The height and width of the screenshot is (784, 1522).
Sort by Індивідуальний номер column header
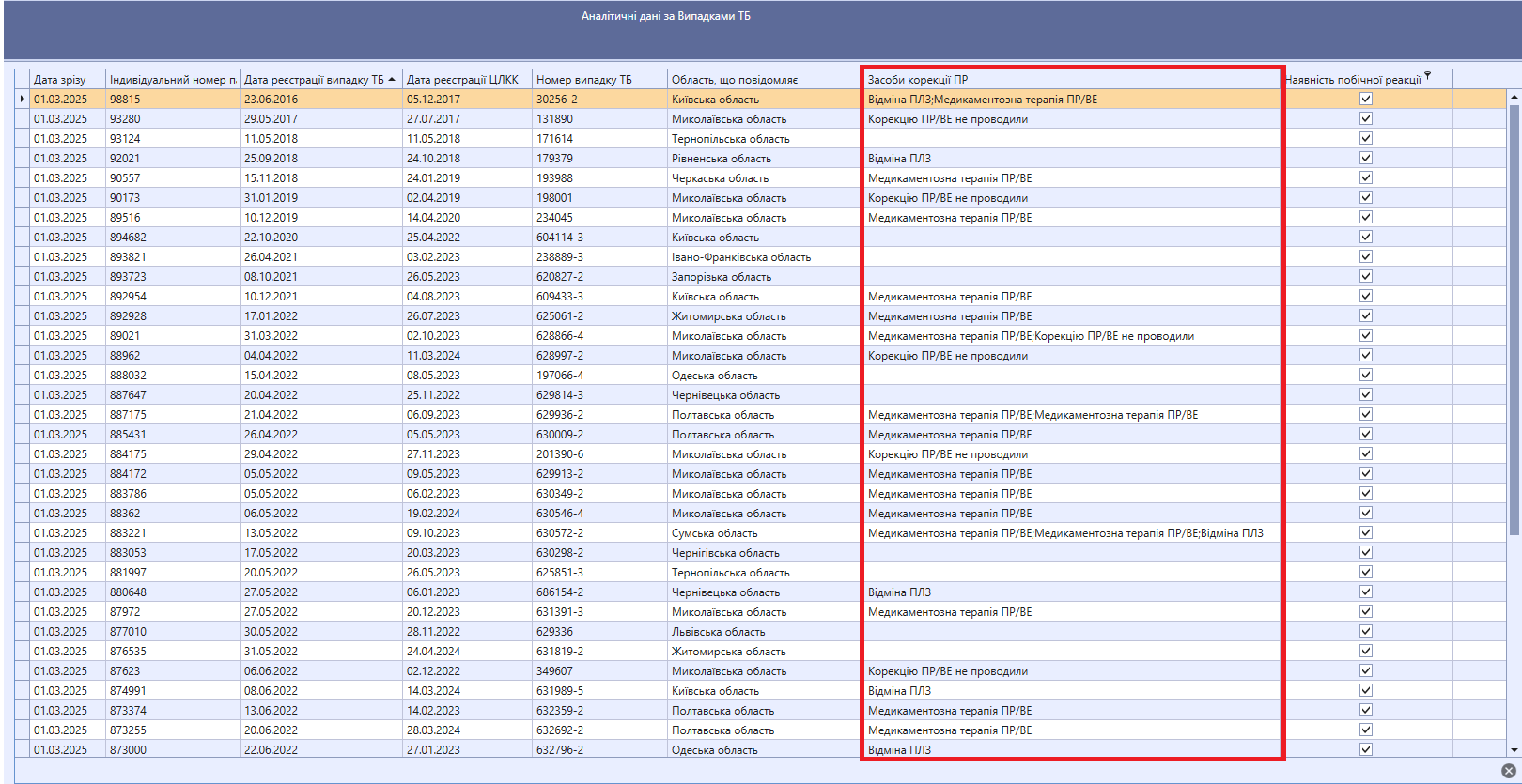tap(173, 80)
